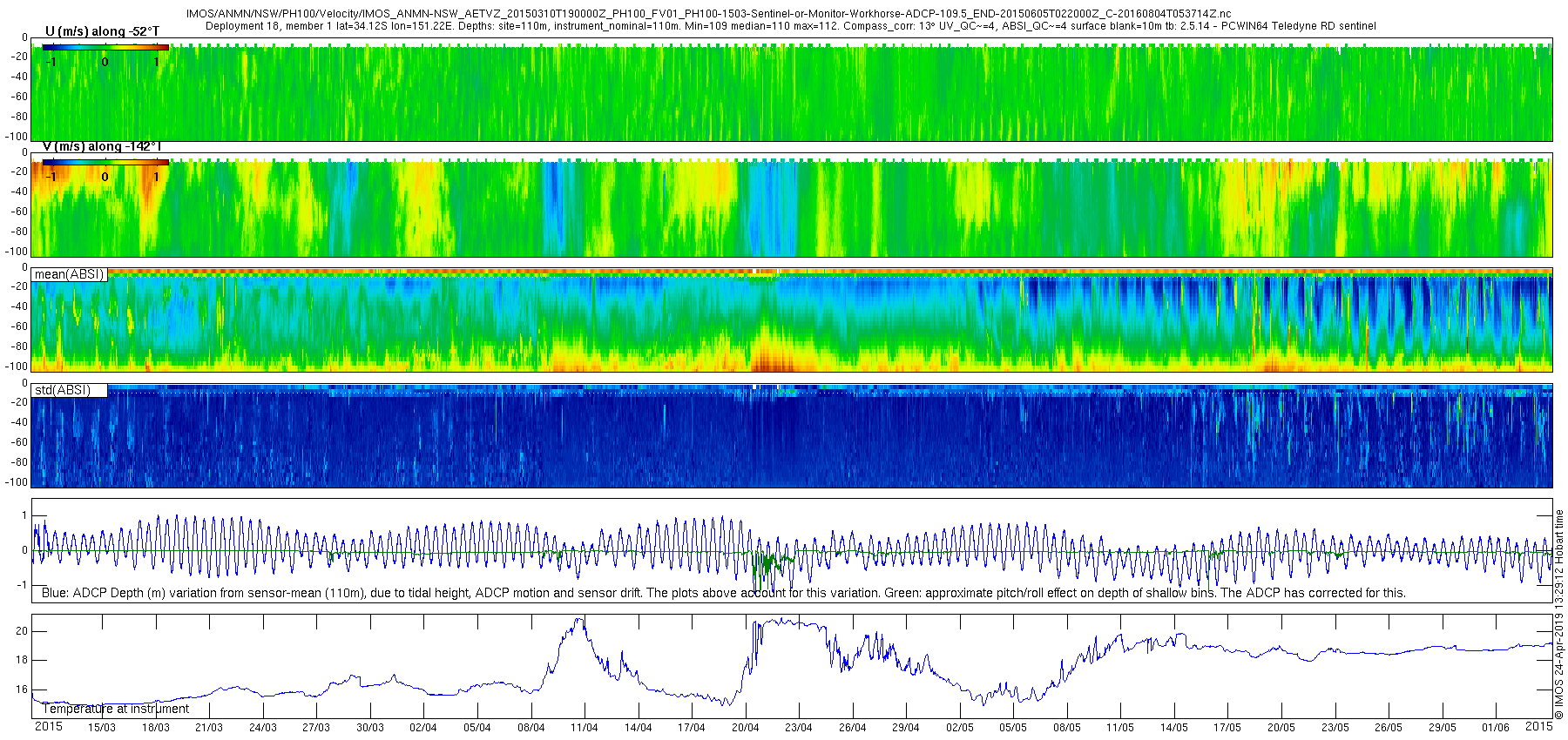Click the '30/03' date tick label
Viewport: 1568px width, 740px height.
[x=370, y=728]
